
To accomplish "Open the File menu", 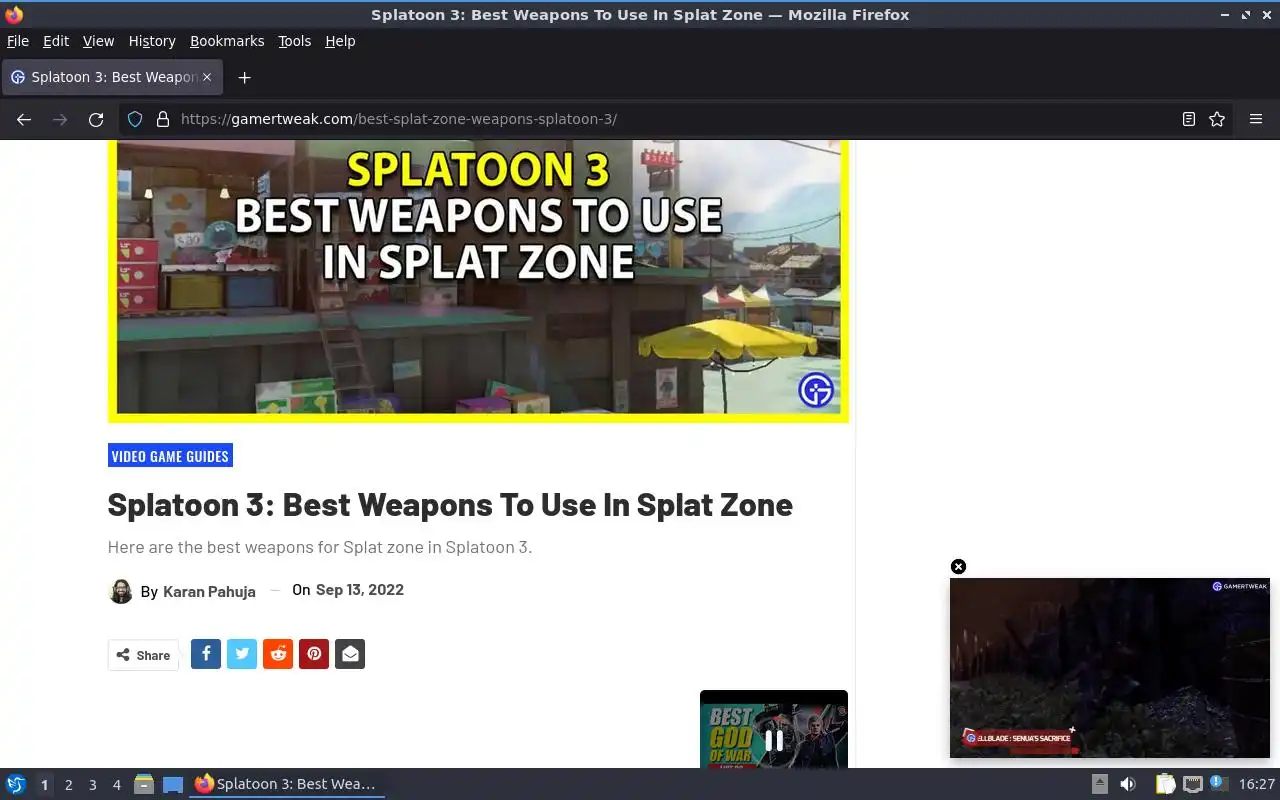I will tap(18, 41).
